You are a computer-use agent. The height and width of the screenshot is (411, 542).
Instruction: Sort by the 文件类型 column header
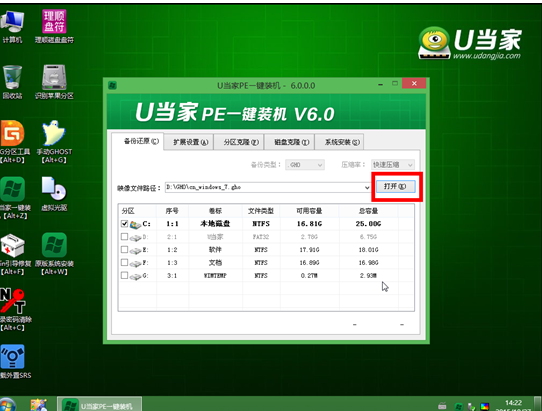coord(261,211)
